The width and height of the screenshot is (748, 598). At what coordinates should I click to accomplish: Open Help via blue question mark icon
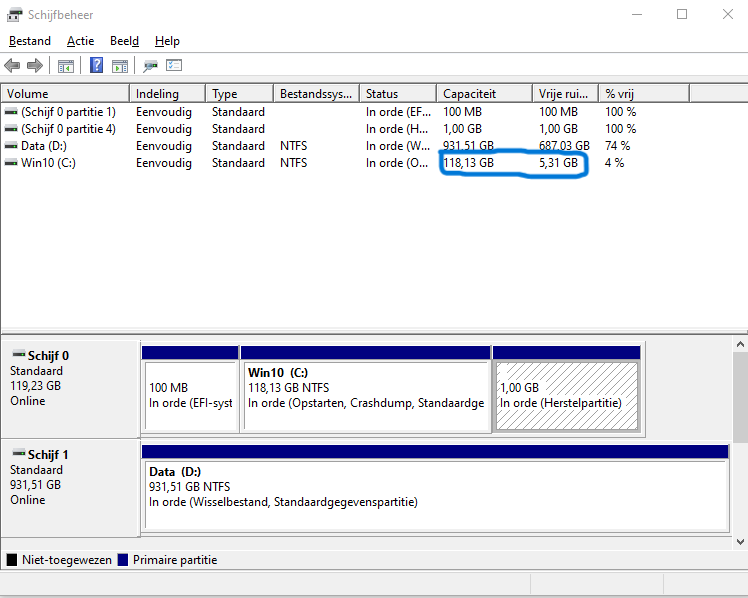point(96,66)
